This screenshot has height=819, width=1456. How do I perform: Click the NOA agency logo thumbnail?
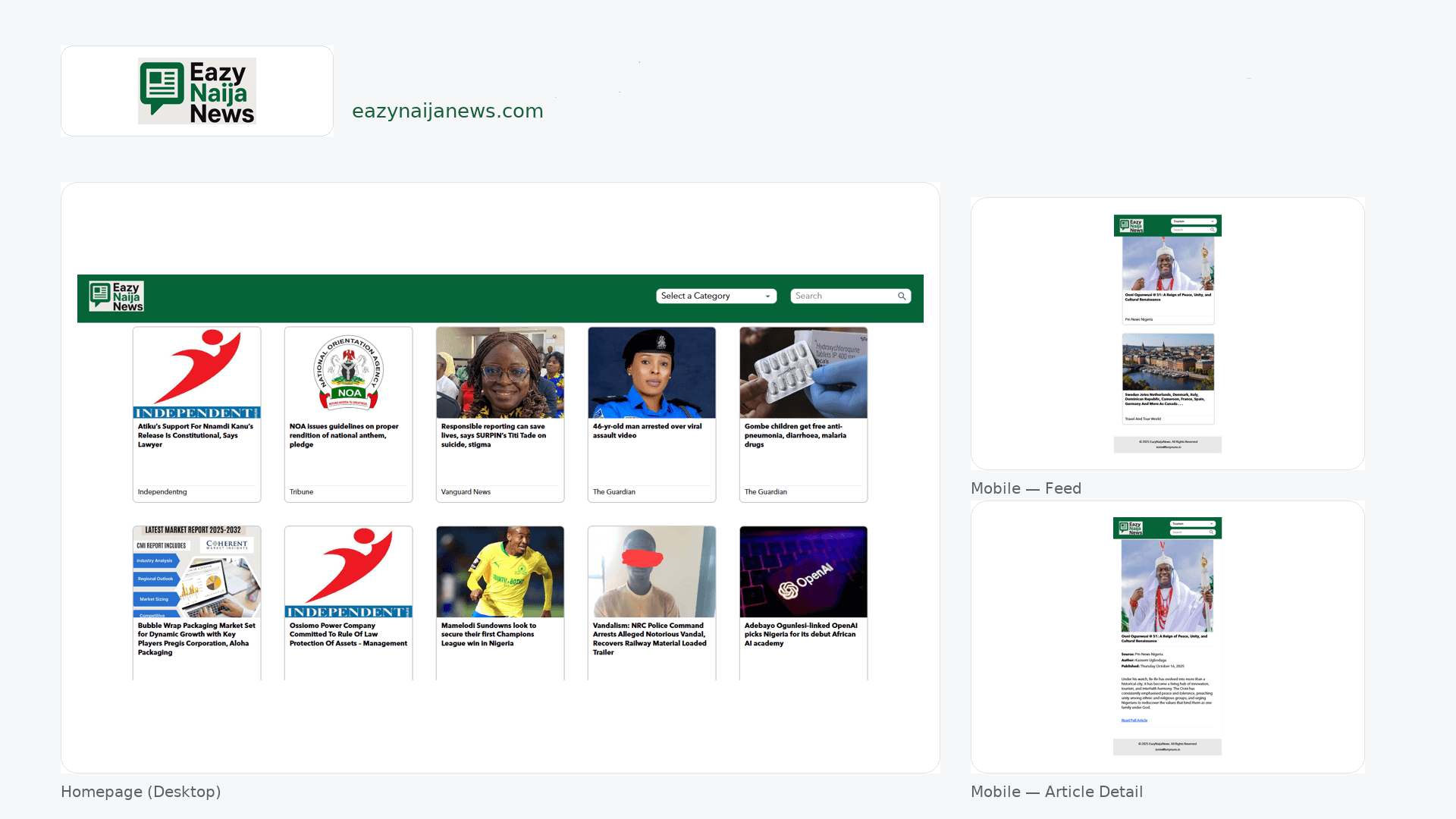[349, 373]
